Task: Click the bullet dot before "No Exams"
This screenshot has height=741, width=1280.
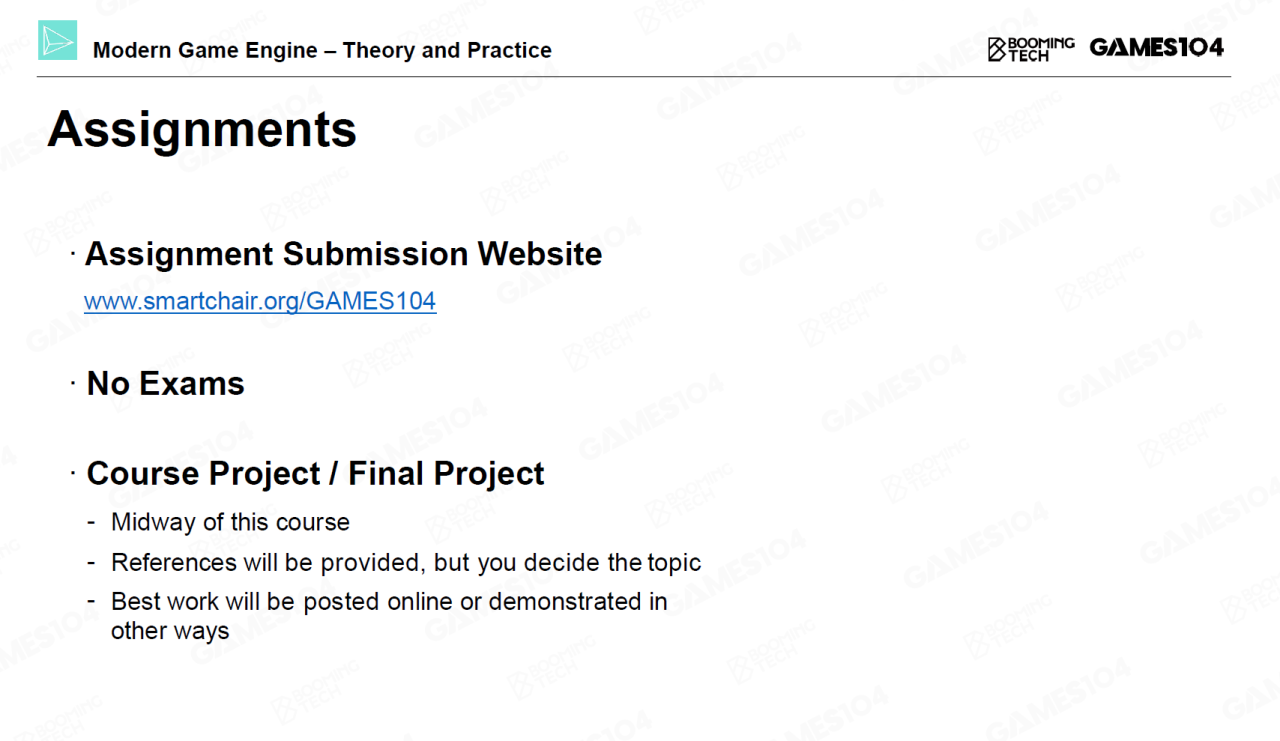Action: pyautogui.click(x=74, y=383)
